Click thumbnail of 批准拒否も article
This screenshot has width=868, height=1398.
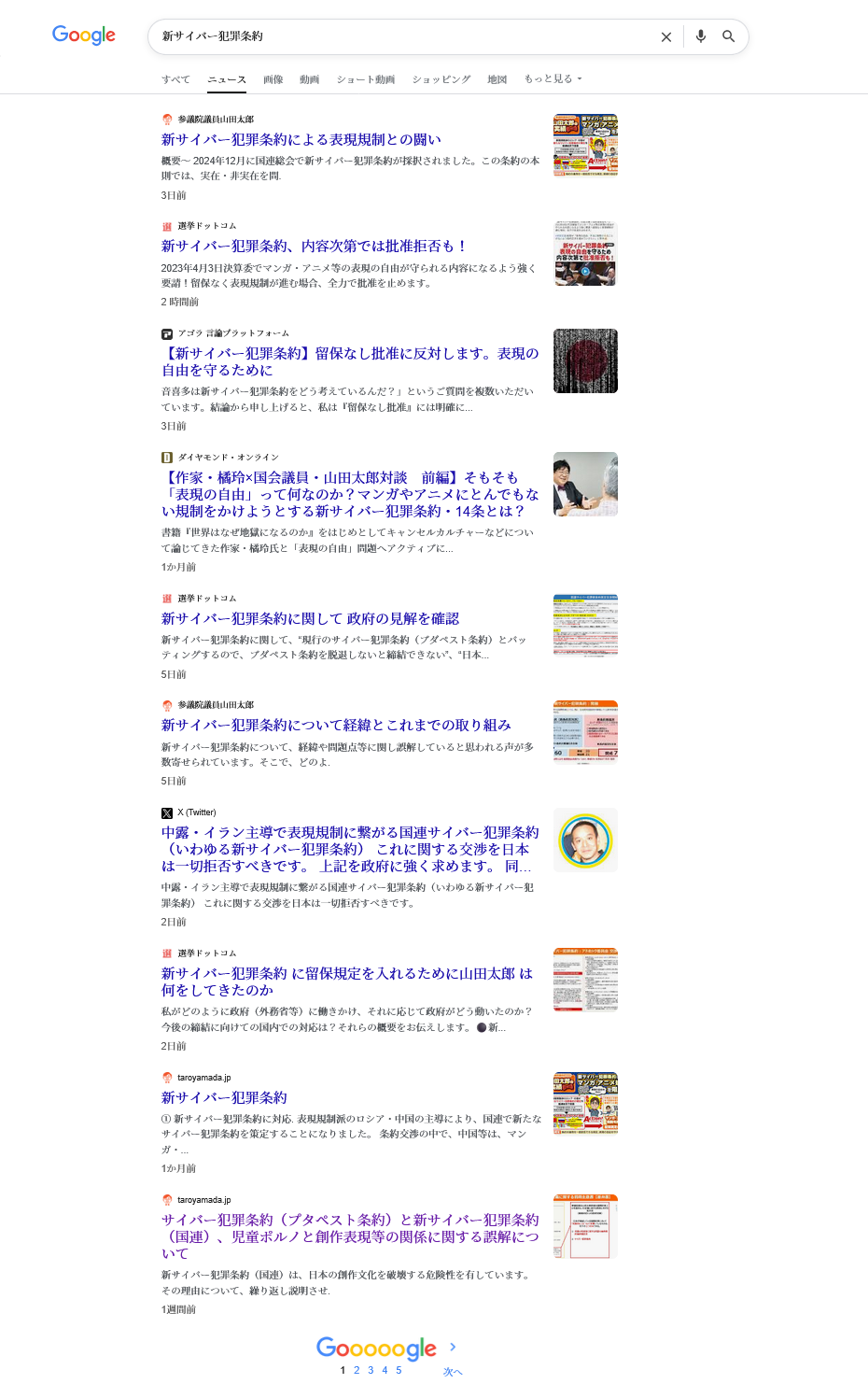click(585, 253)
